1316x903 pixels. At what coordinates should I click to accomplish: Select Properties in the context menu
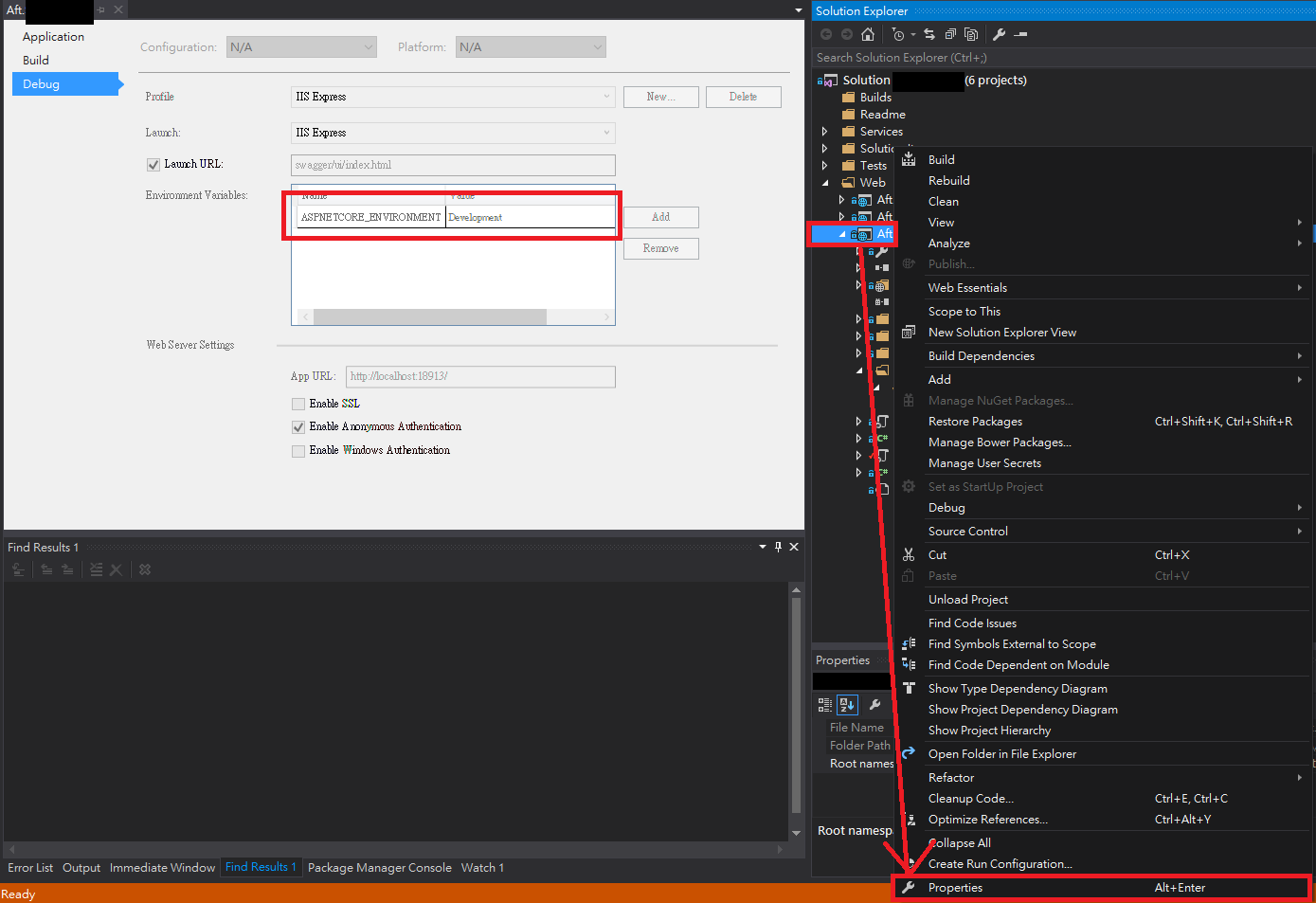pyautogui.click(x=1102, y=888)
